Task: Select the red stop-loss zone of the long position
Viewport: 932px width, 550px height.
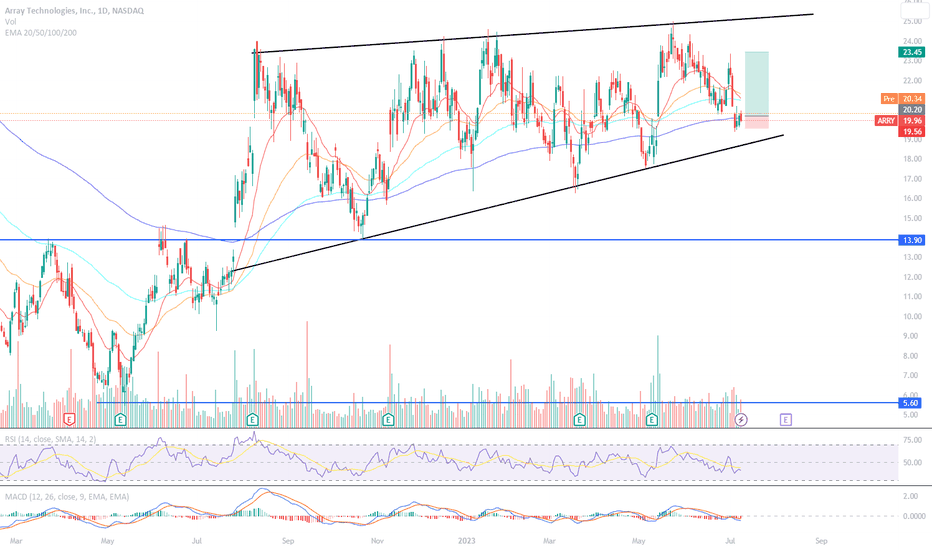Action: click(757, 122)
